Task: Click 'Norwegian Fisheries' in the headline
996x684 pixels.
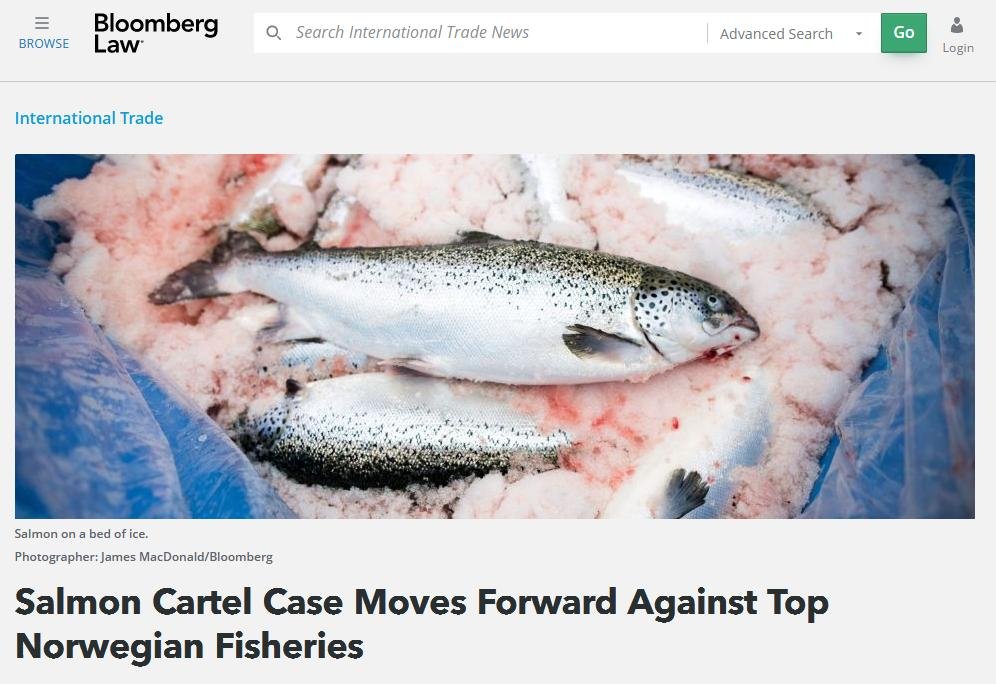Action: [189, 646]
